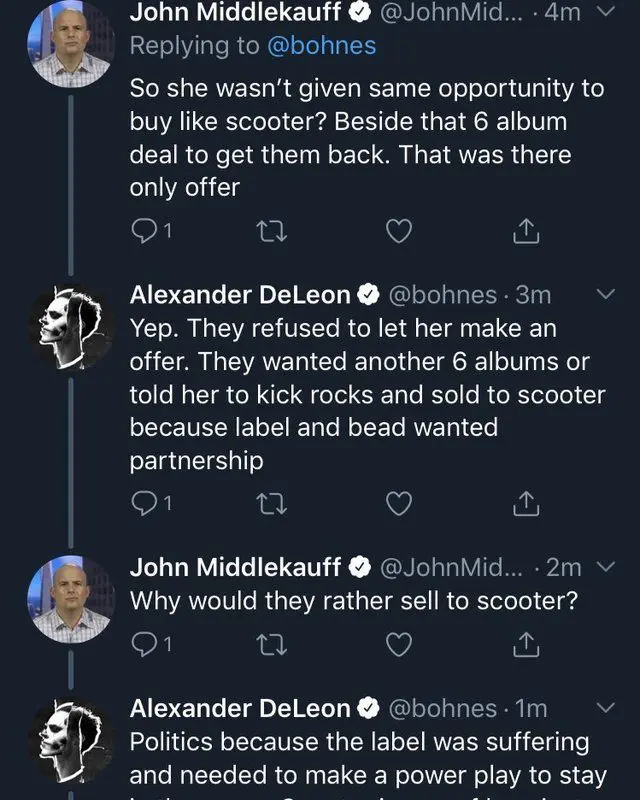
Task: Reply to John's first tweet about 6 album deal
Action: point(144,232)
